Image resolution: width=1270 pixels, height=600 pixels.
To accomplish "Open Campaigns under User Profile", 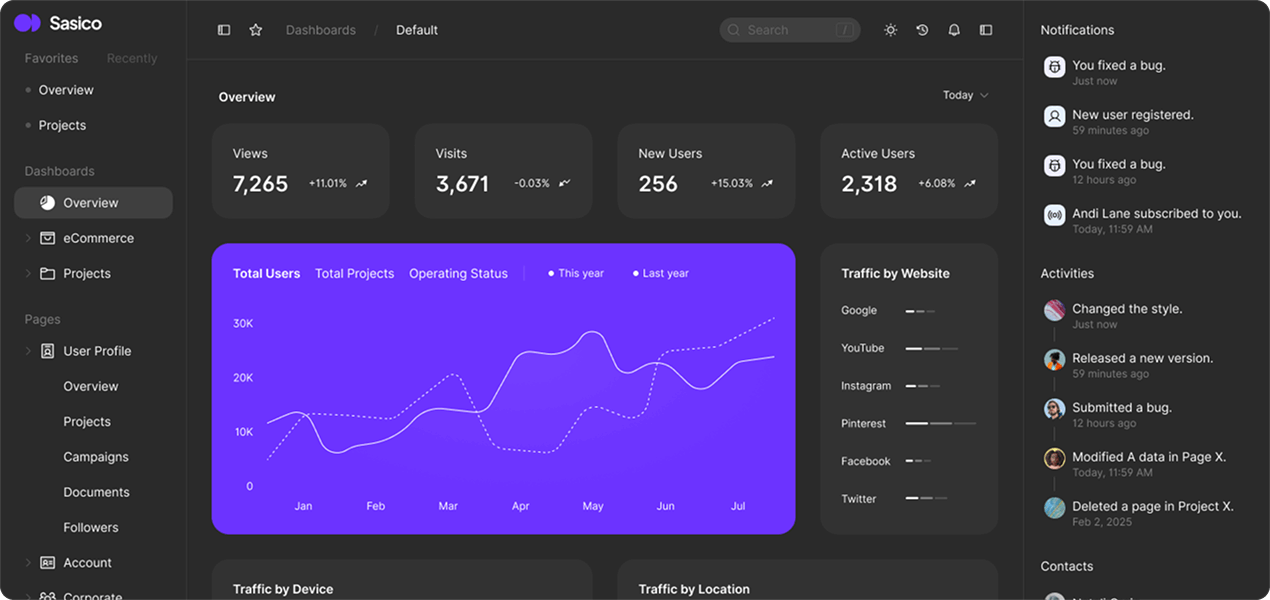I will 96,457.
